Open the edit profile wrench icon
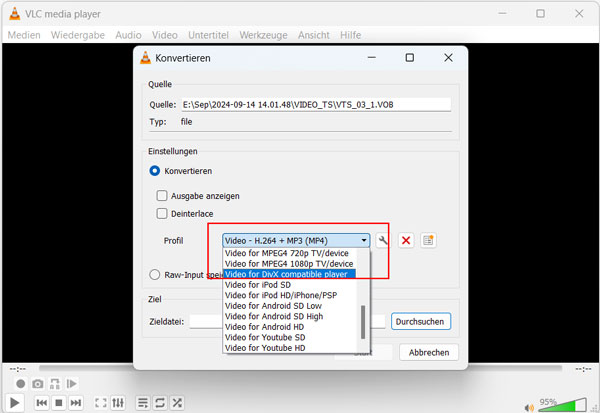600x413 pixels. point(382,241)
